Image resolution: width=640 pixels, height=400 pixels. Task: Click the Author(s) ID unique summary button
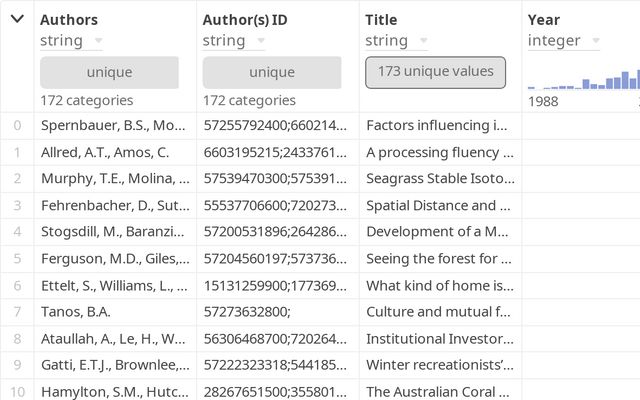tap(272, 72)
